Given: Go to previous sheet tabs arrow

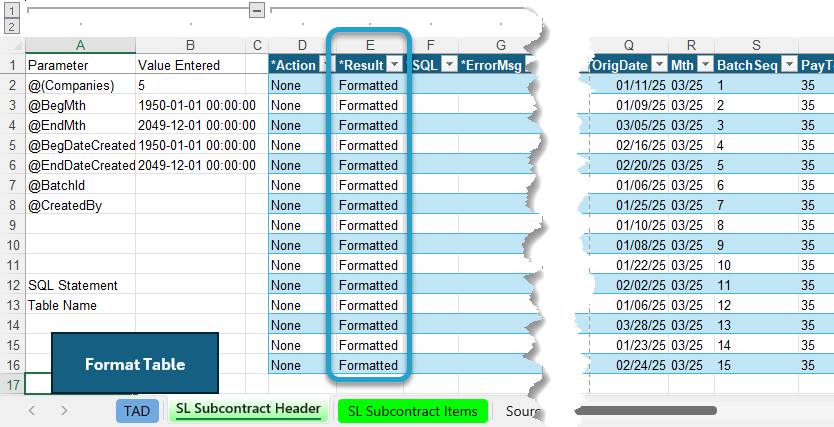Looking at the screenshot, I should (32, 410).
